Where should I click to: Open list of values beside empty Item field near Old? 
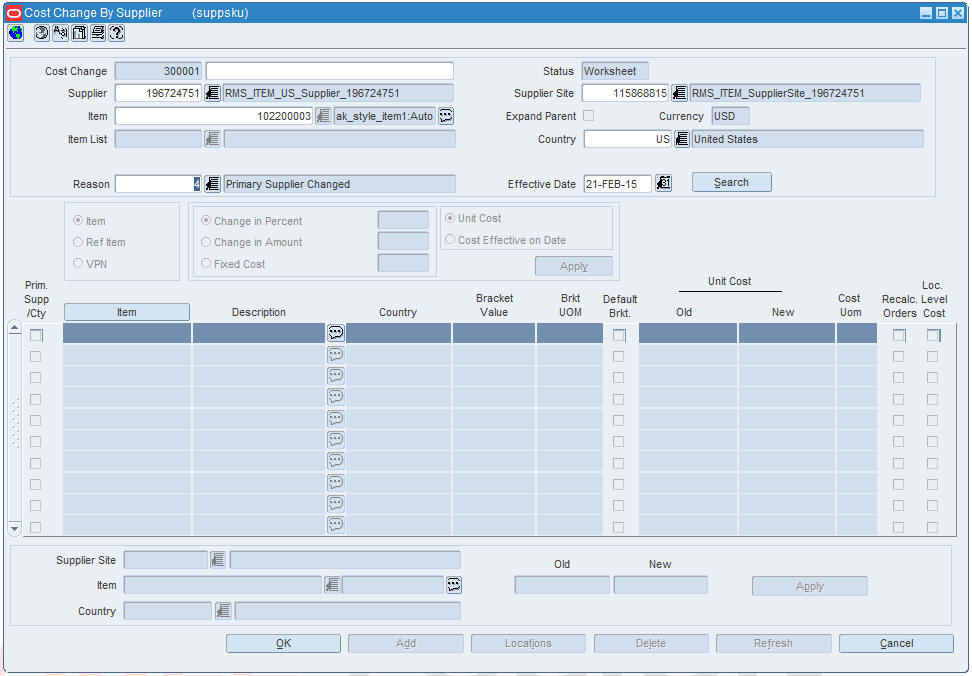coord(332,584)
